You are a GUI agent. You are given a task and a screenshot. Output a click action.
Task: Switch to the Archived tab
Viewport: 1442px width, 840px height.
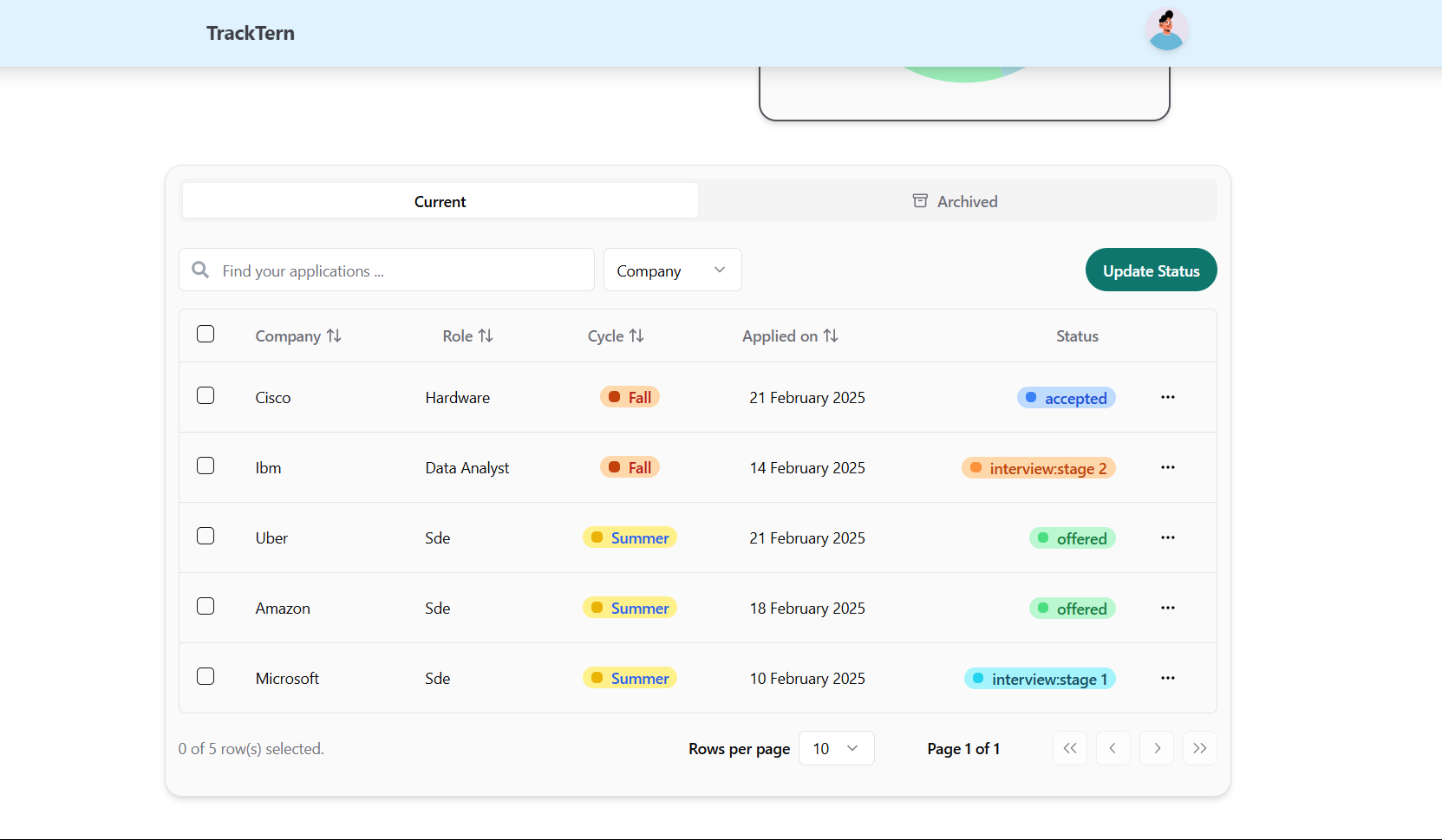(956, 201)
